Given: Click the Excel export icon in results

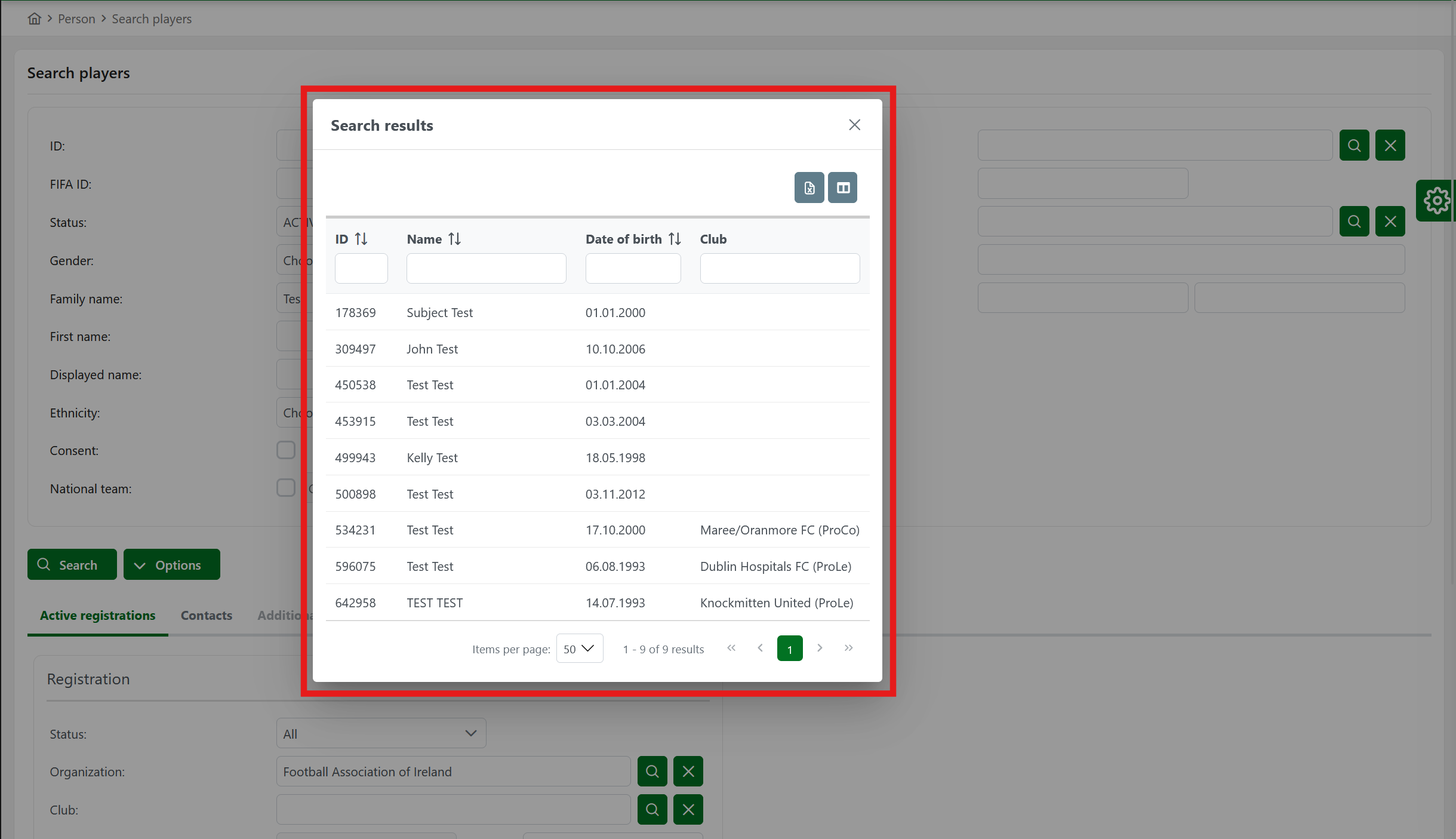Looking at the screenshot, I should click(x=809, y=188).
